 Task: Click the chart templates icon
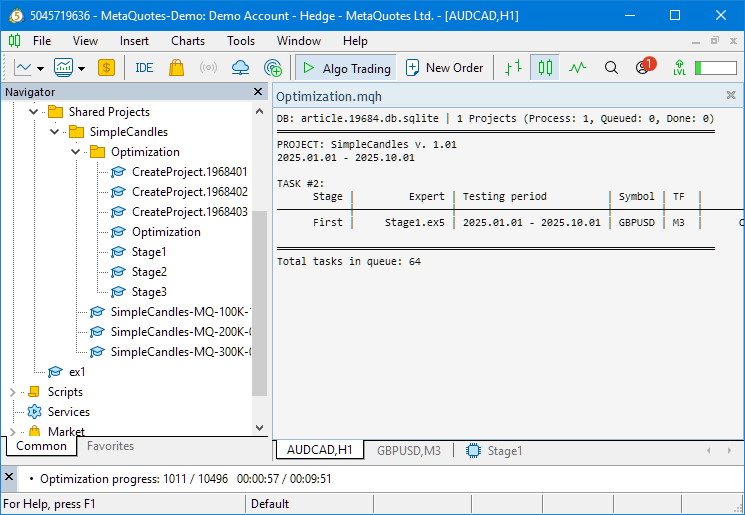[x=63, y=68]
